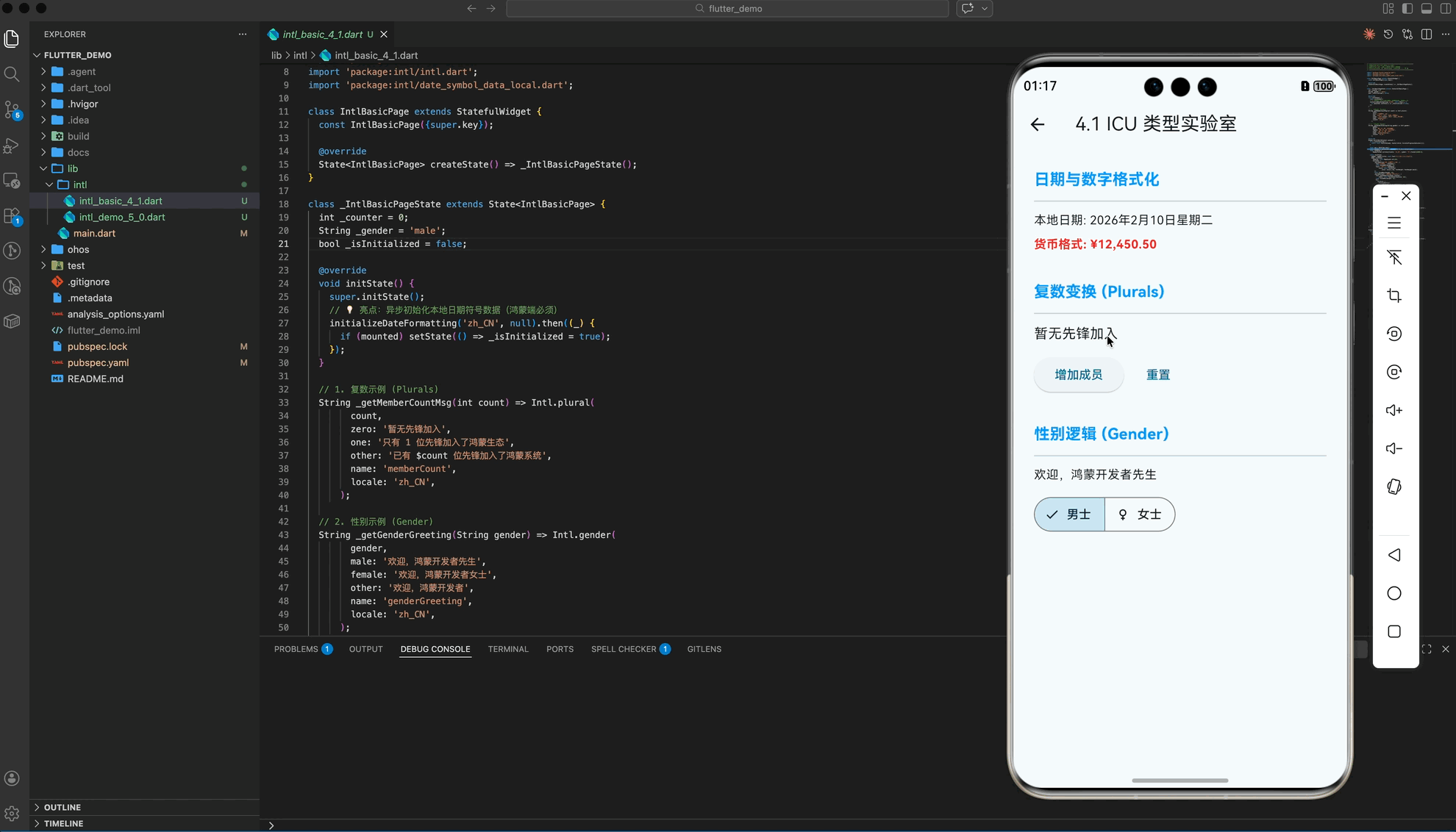Image resolution: width=1456 pixels, height=832 pixels.
Task: Open Run and Debug view icon
Action: (x=12, y=146)
